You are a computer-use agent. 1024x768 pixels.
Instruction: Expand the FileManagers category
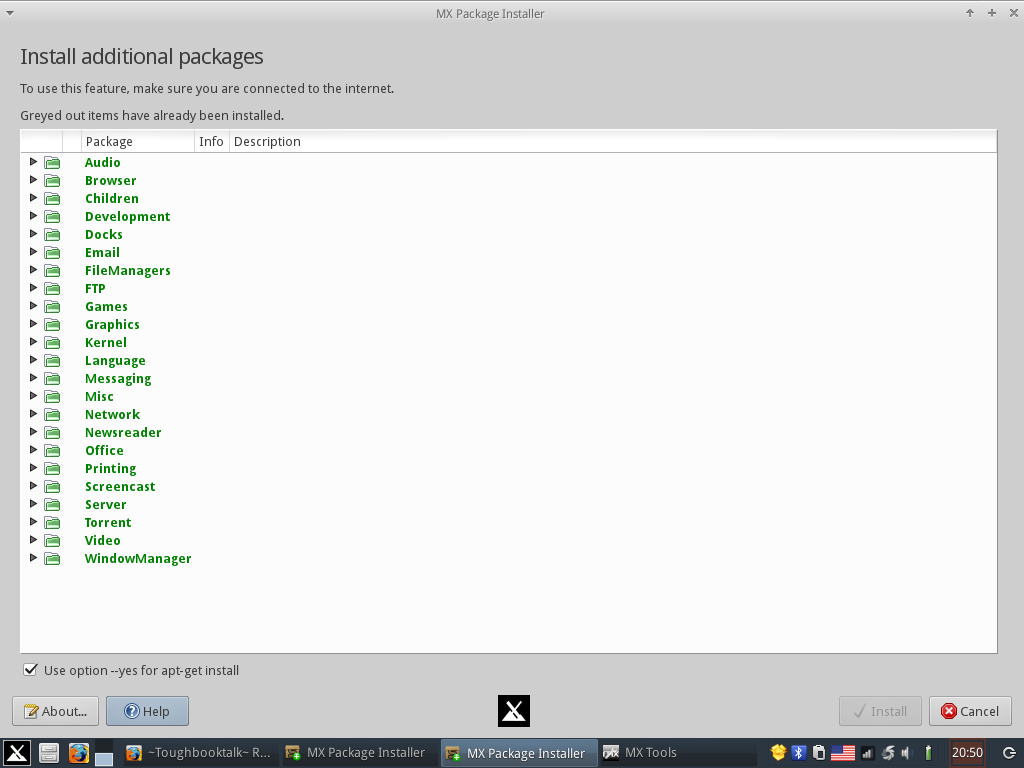(x=33, y=270)
